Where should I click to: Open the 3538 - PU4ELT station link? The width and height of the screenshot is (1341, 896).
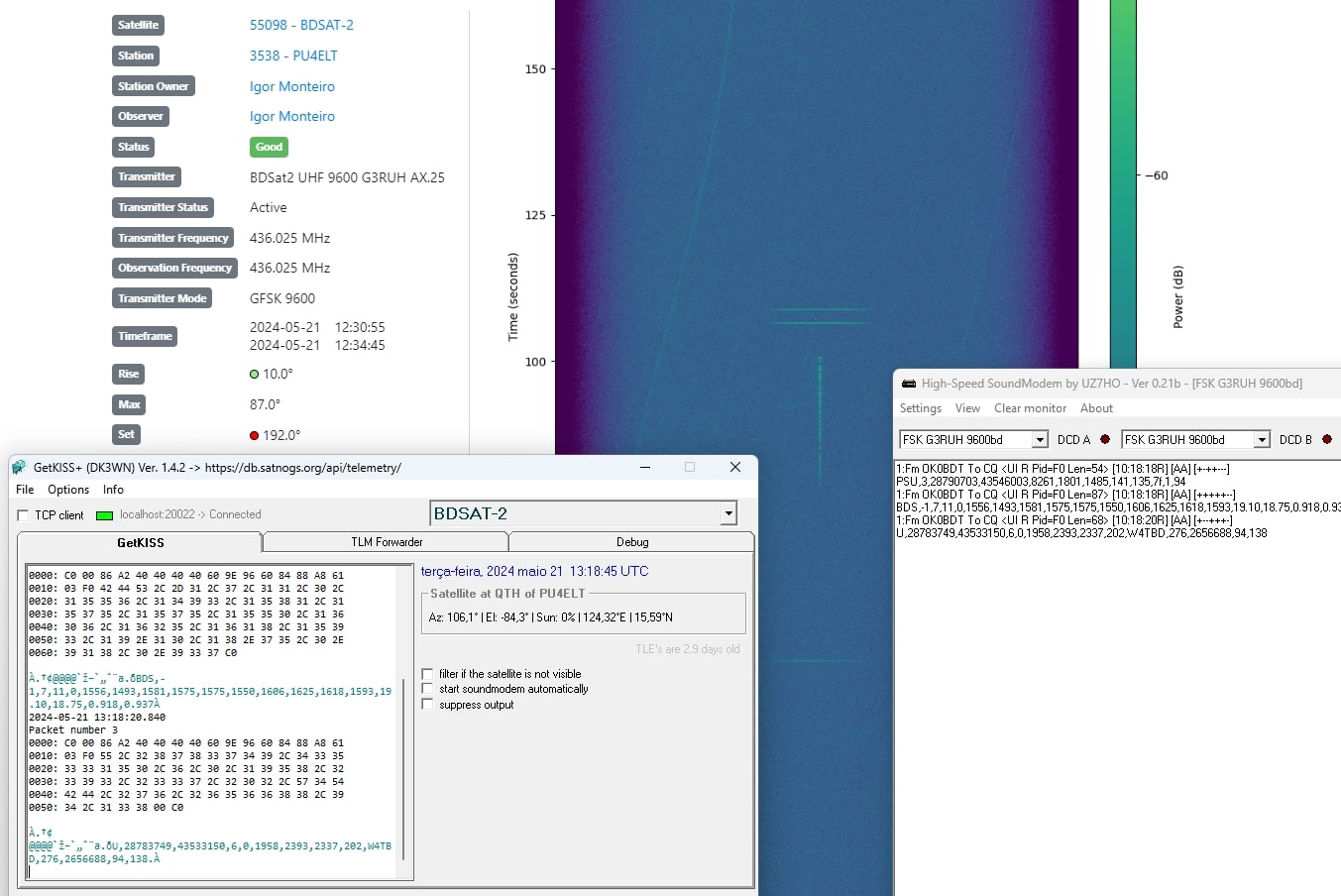(293, 56)
